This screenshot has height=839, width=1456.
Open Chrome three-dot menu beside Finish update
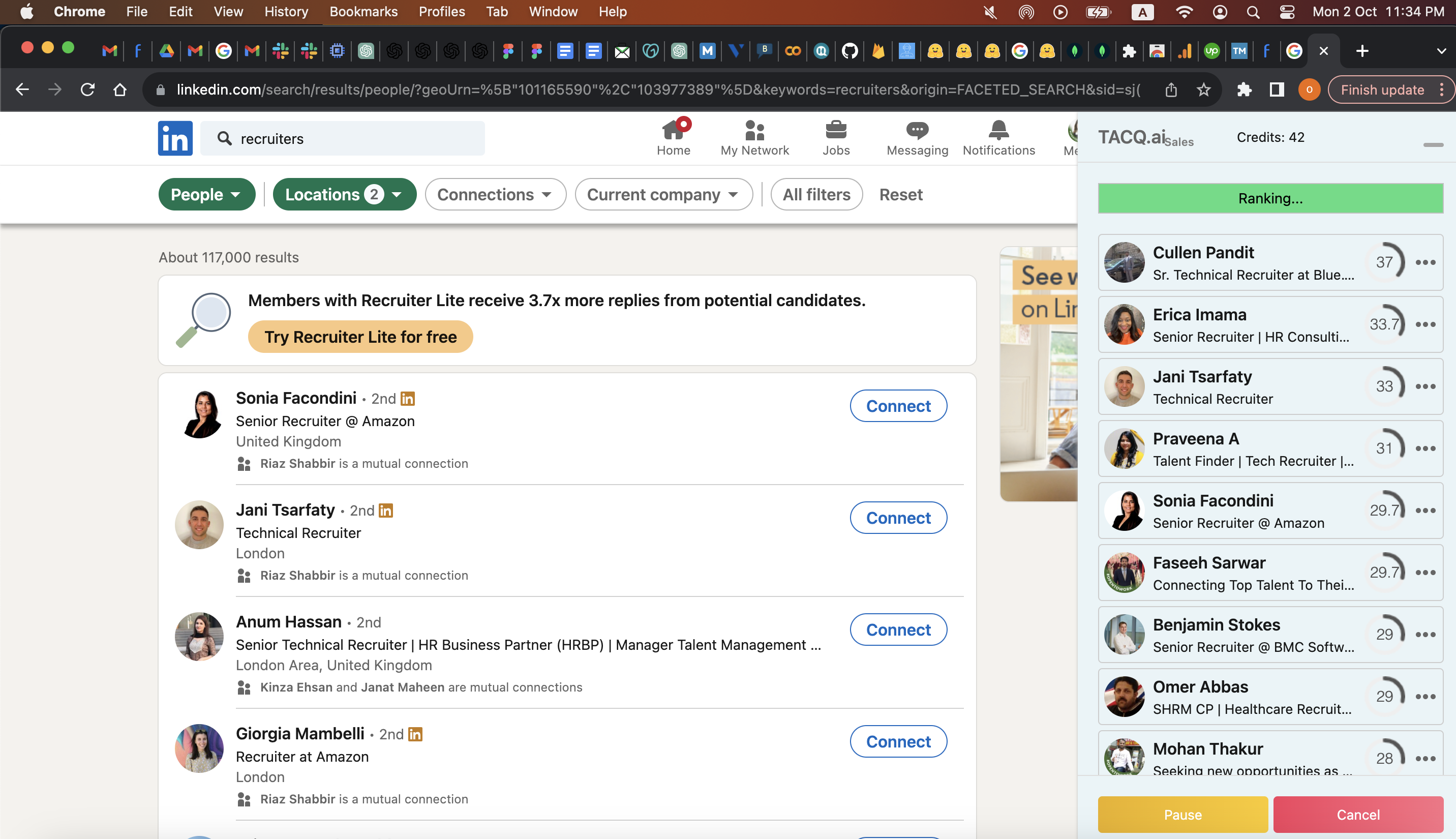pyautogui.click(x=1441, y=90)
